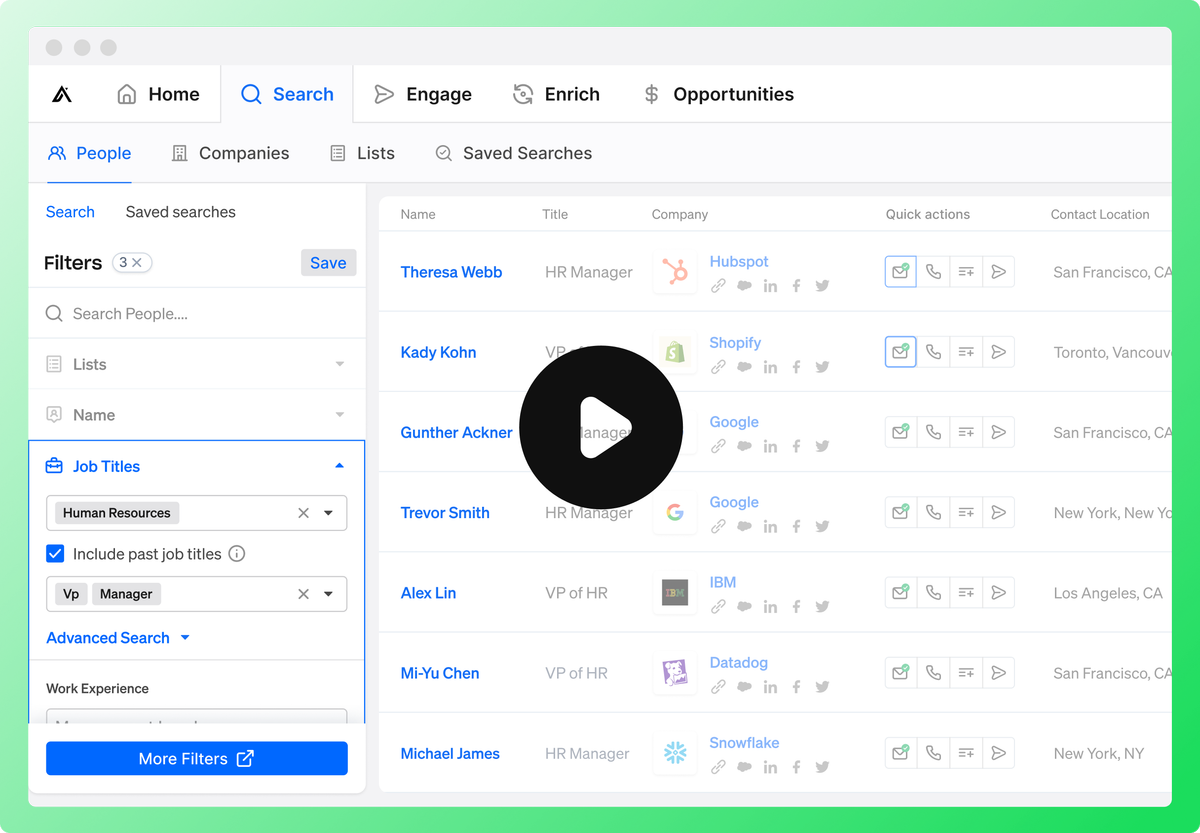The width and height of the screenshot is (1200, 833).
Task: Enable the Include past job titles checkbox
Action: point(55,553)
